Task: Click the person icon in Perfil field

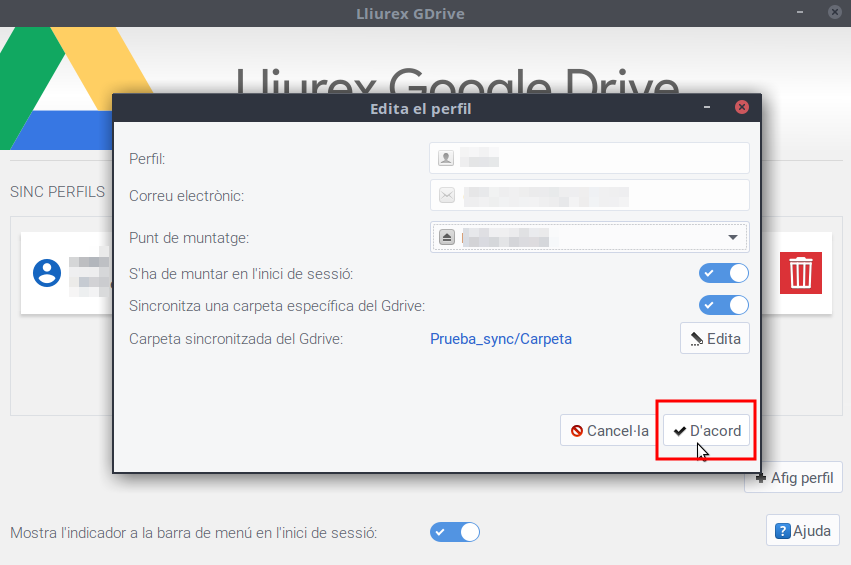Action: [x=446, y=158]
